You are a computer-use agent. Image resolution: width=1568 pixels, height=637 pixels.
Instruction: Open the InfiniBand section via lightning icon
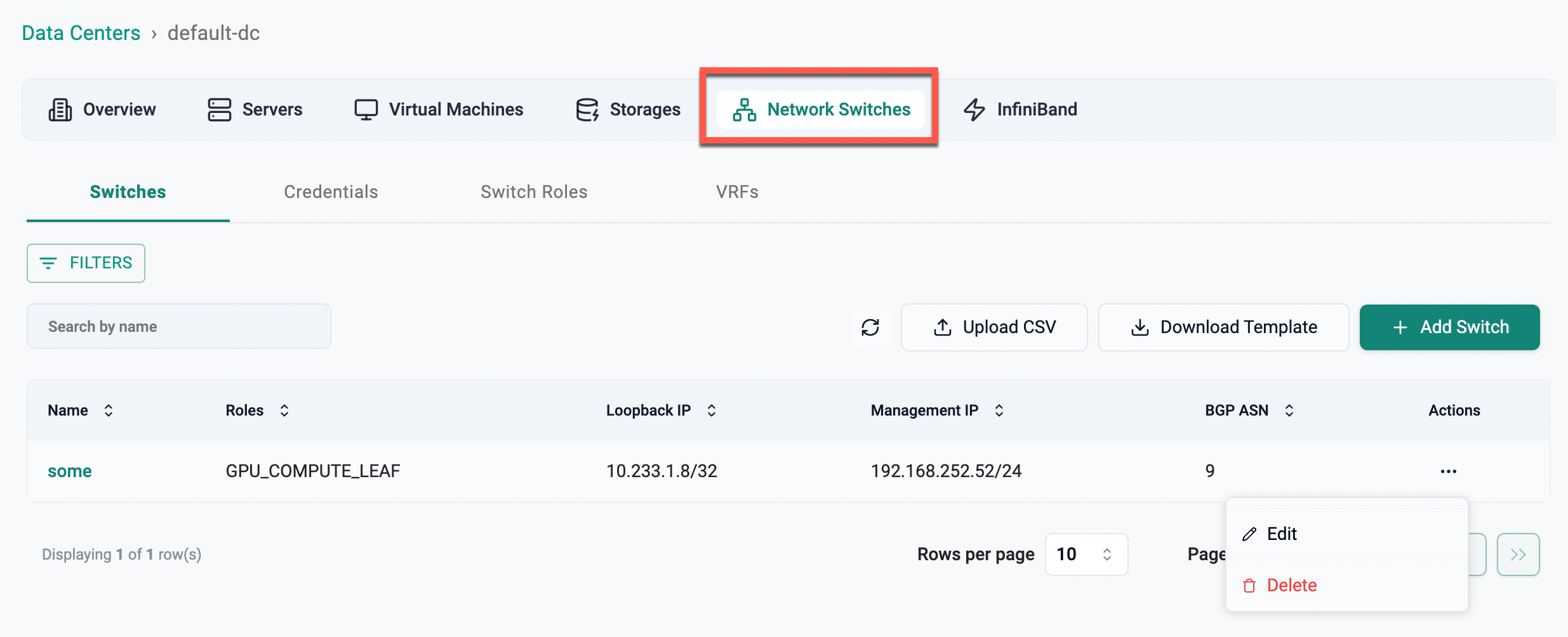point(974,109)
